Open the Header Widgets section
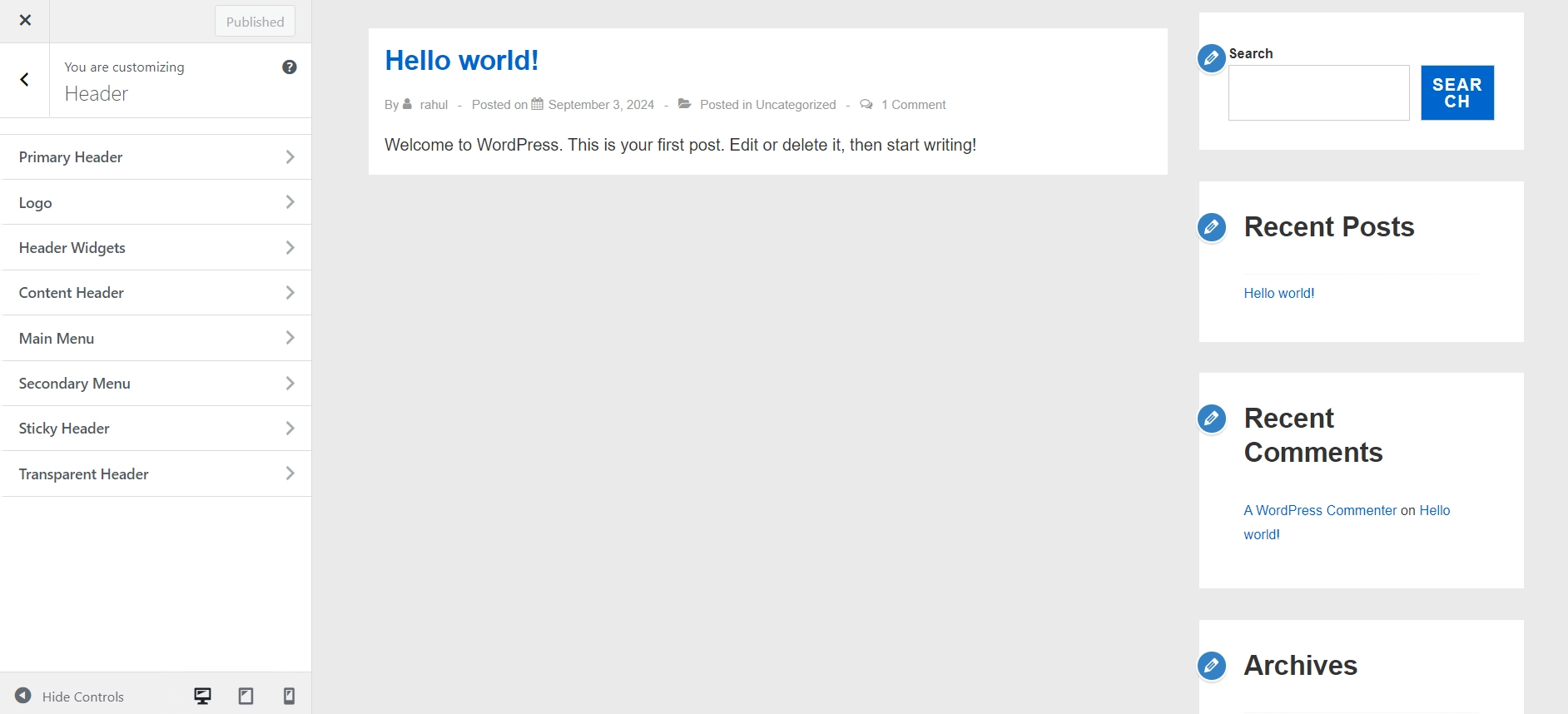This screenshot has width=1568, height=714. [156, 248]
